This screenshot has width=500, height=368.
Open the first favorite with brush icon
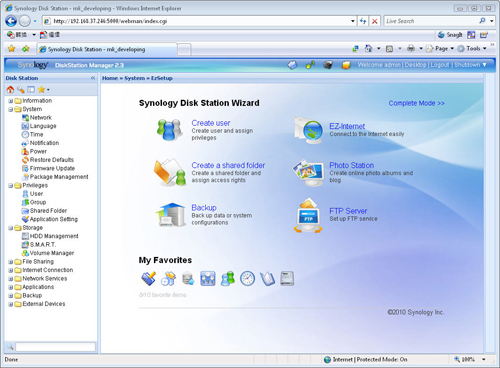[148, 279]
